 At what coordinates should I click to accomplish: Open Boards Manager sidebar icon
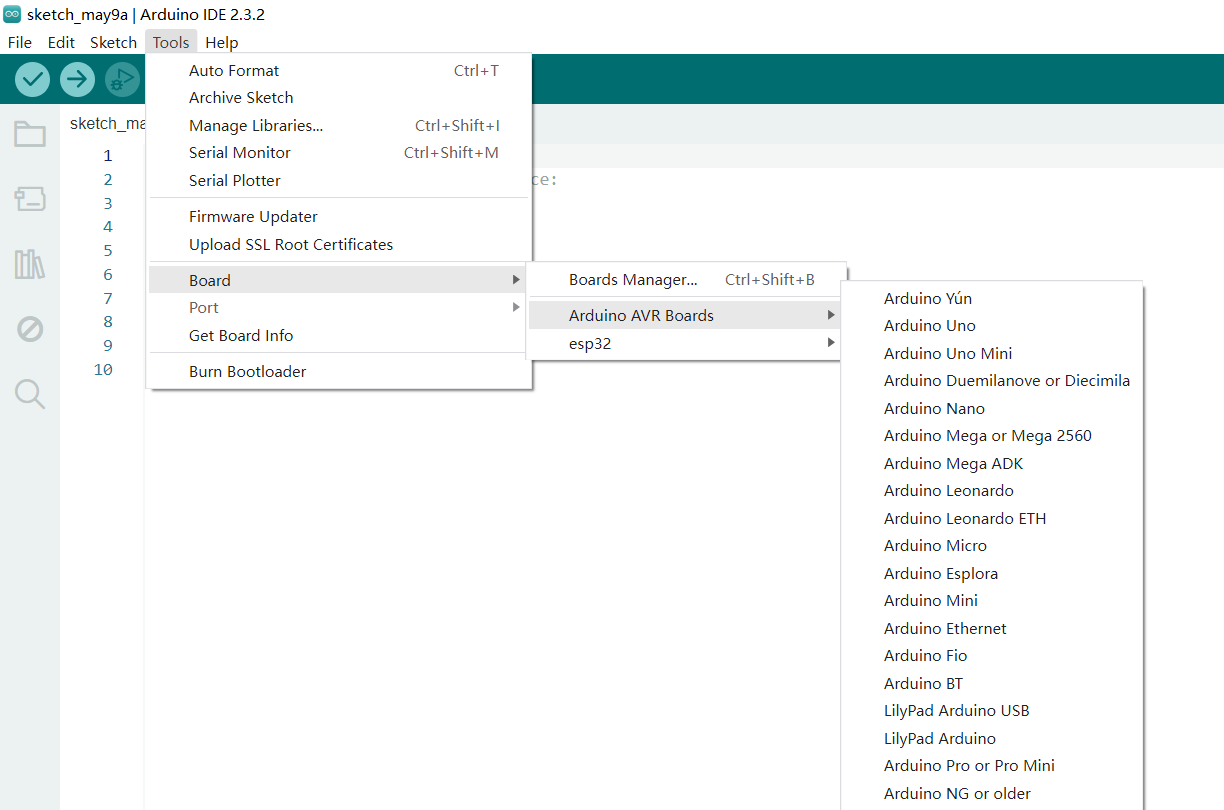30,199
